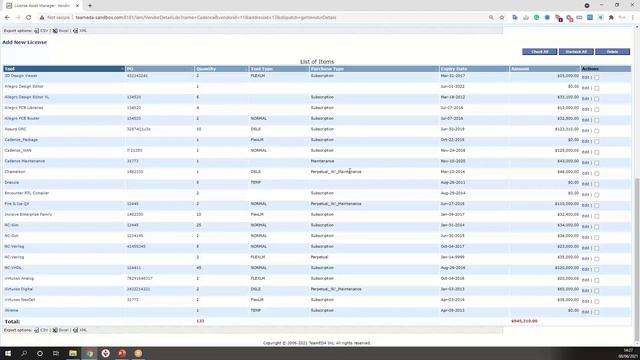Click the top CSV export text link
The height and width of the screenshot is (360, 640).
tap(44, 31)
